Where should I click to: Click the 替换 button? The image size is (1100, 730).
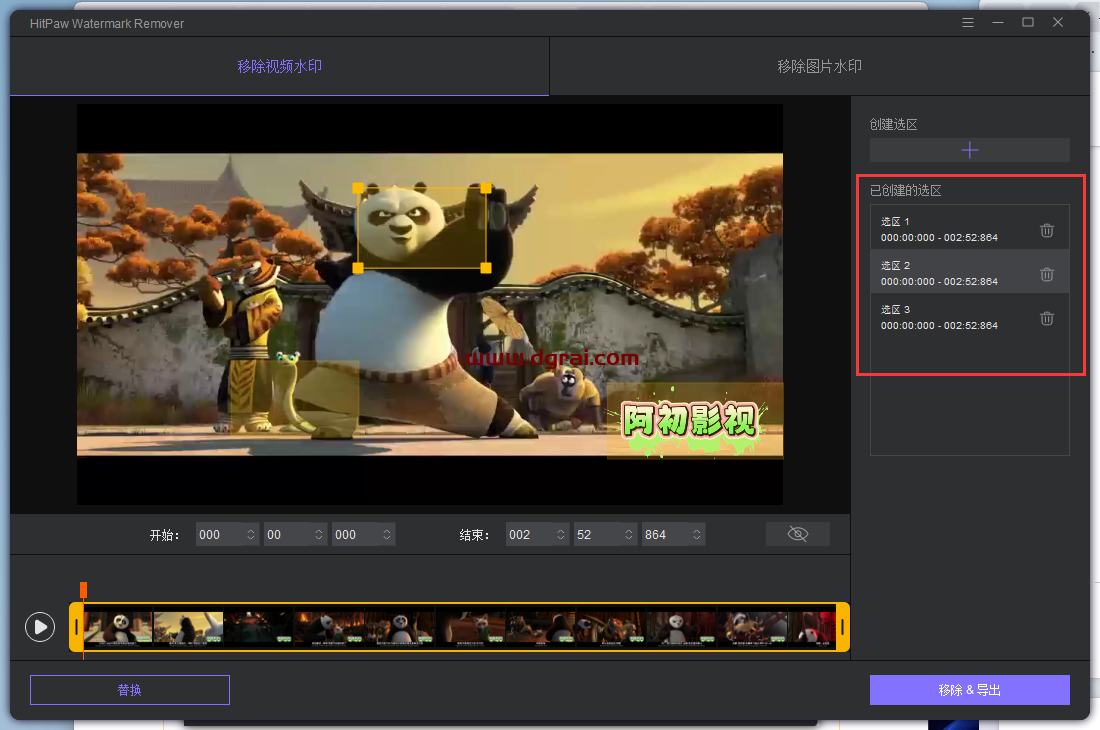coord(130,690)
